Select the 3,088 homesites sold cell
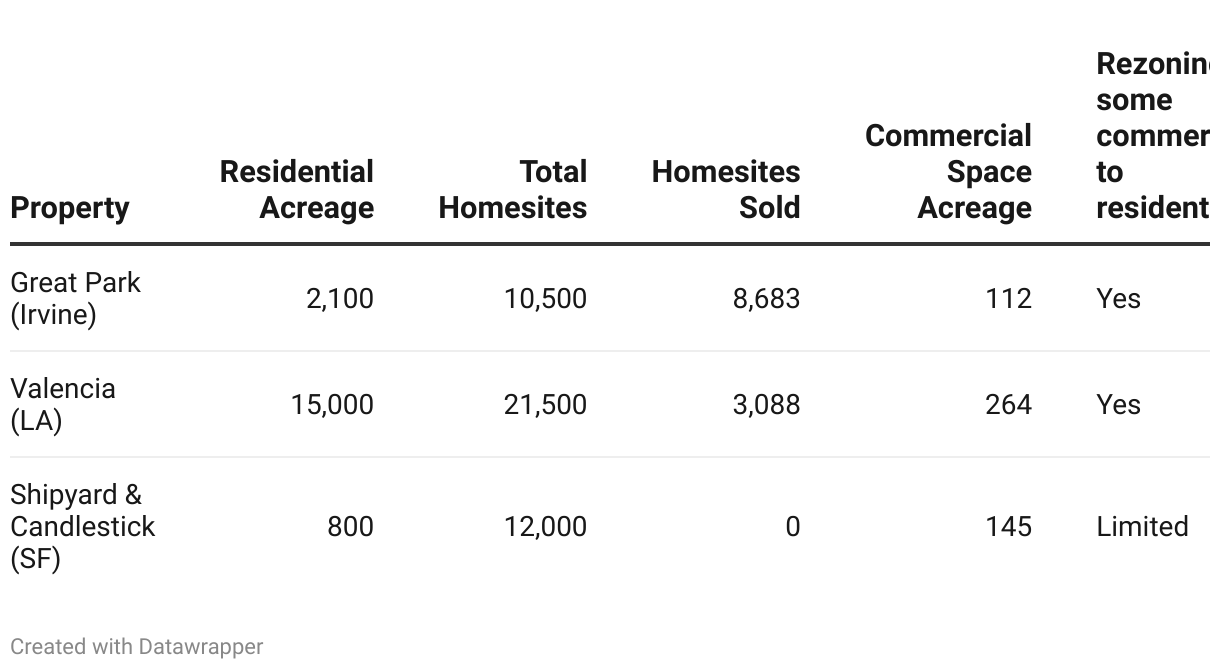 pos(766,405)
